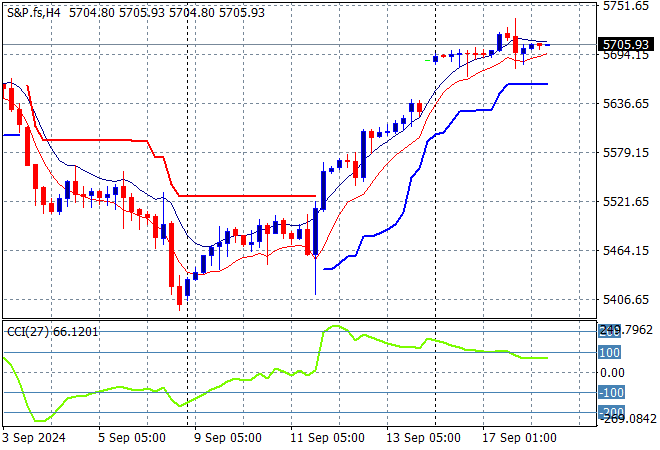This screenshot has height=450, width=660.
Task: Click the 5636.65 price axis label
Action: click(x=625, y=104)
